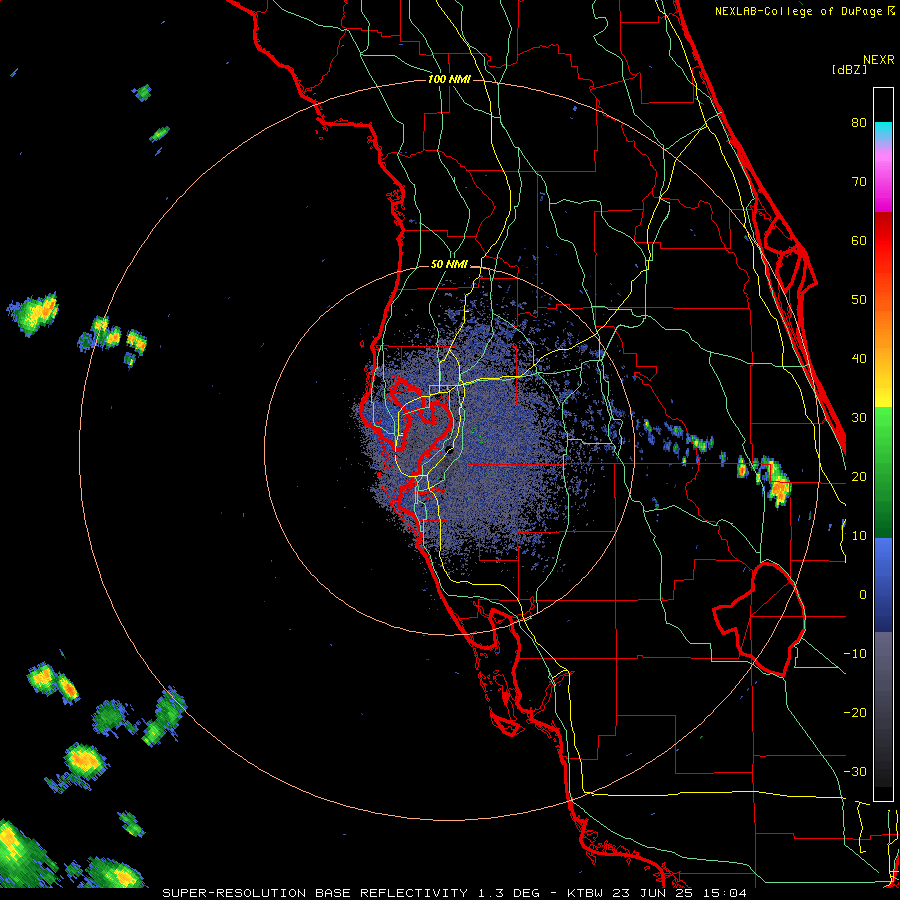900x900 pixels.
Task: Click the -10 value on the dBZ scale
Action: click(x=855, y=654)
